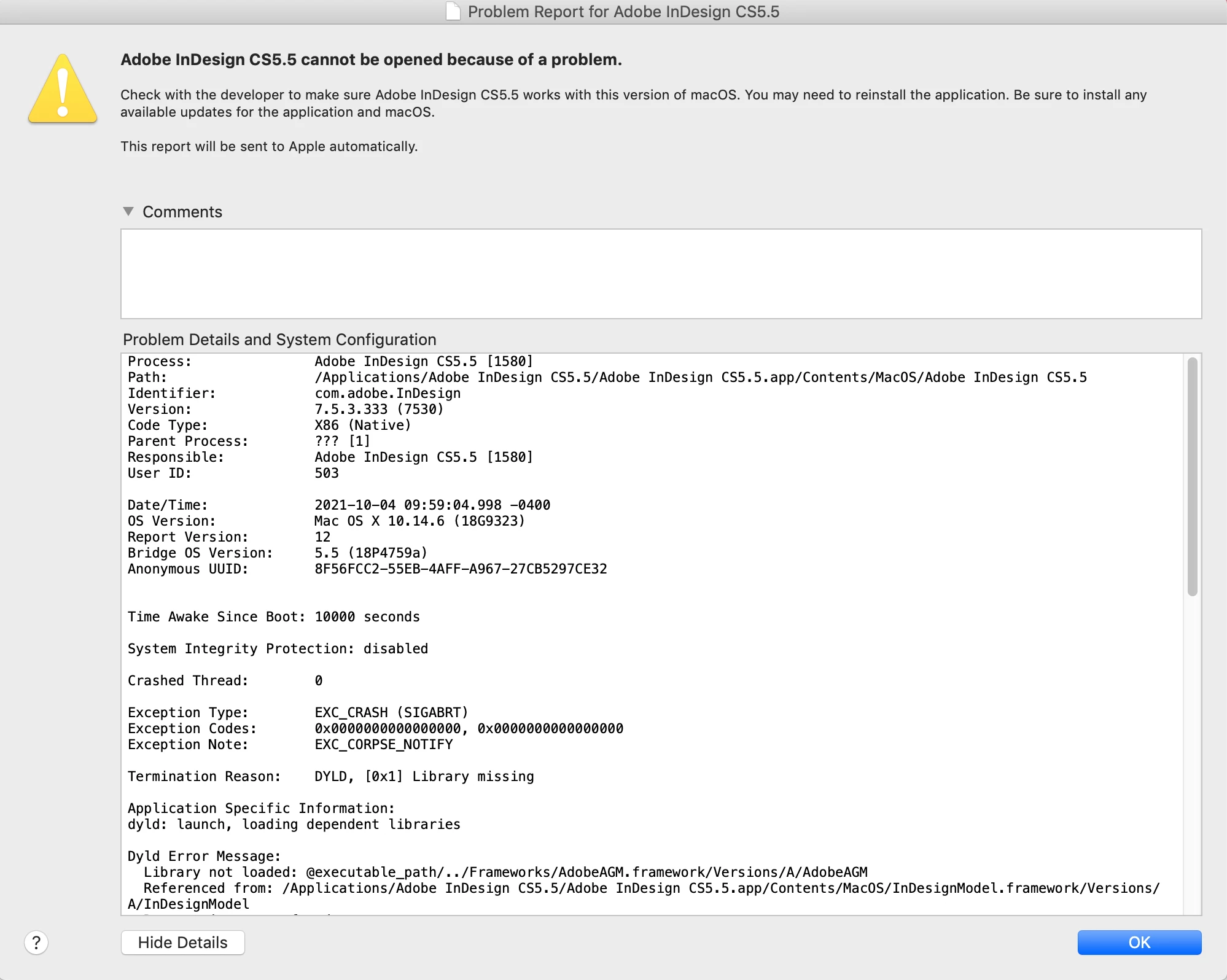This screenshot has width=1227, height=980.
Task: Click the bold 'cannot be opened' headline
Action: tap(371, 60)
